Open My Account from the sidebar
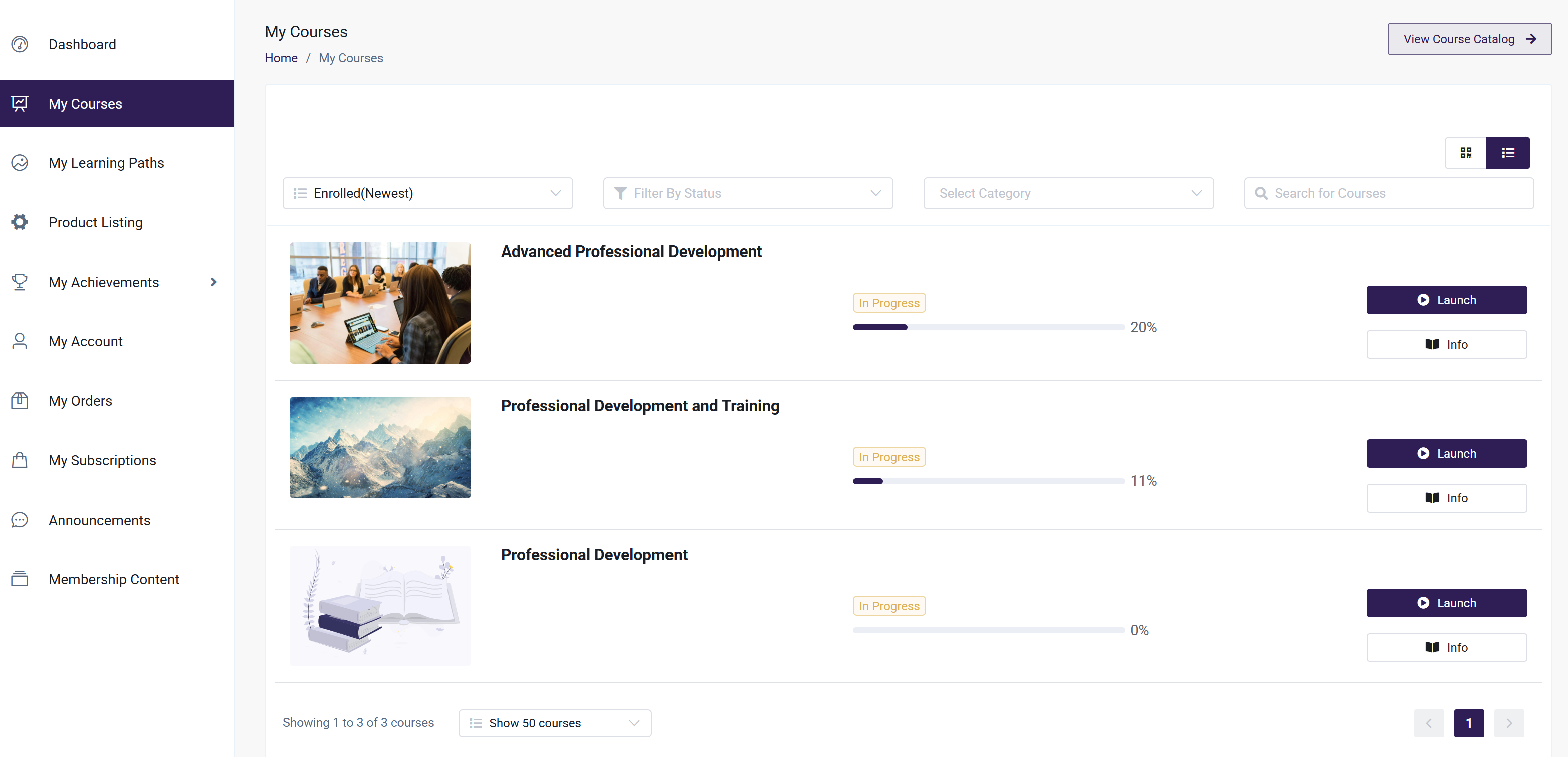Viewport: 1568px width, 757px height. click(x=85, y=341)
